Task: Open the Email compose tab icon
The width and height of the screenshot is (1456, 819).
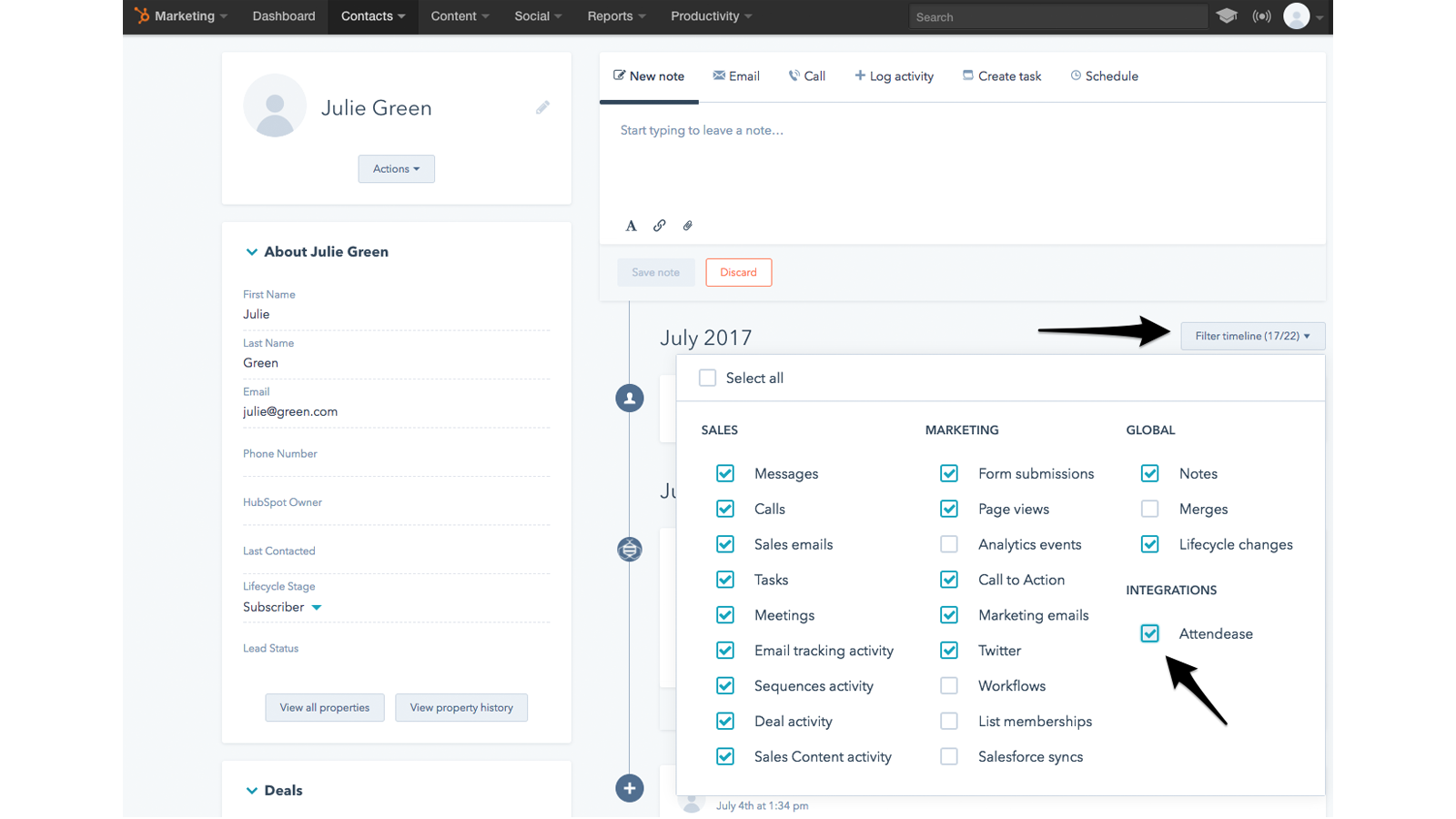Action: click(718, 76)
